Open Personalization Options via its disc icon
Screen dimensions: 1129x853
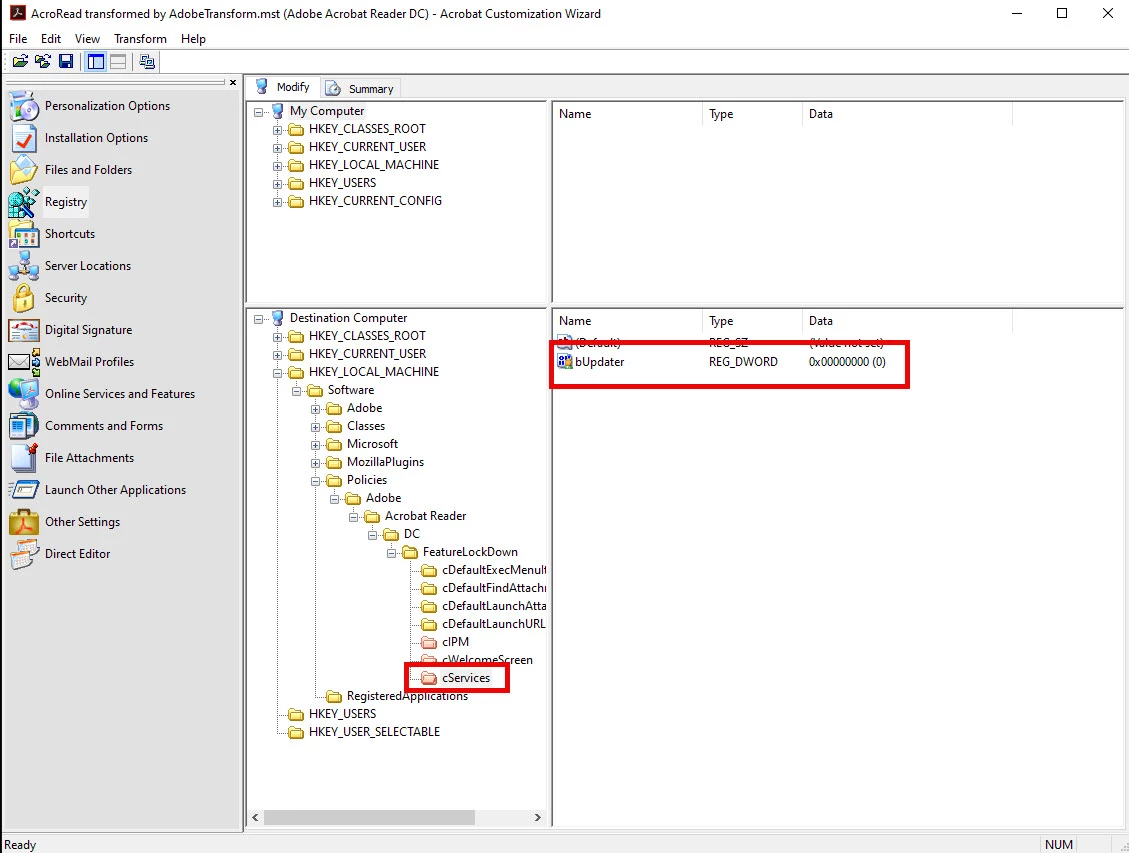point(23,106)
